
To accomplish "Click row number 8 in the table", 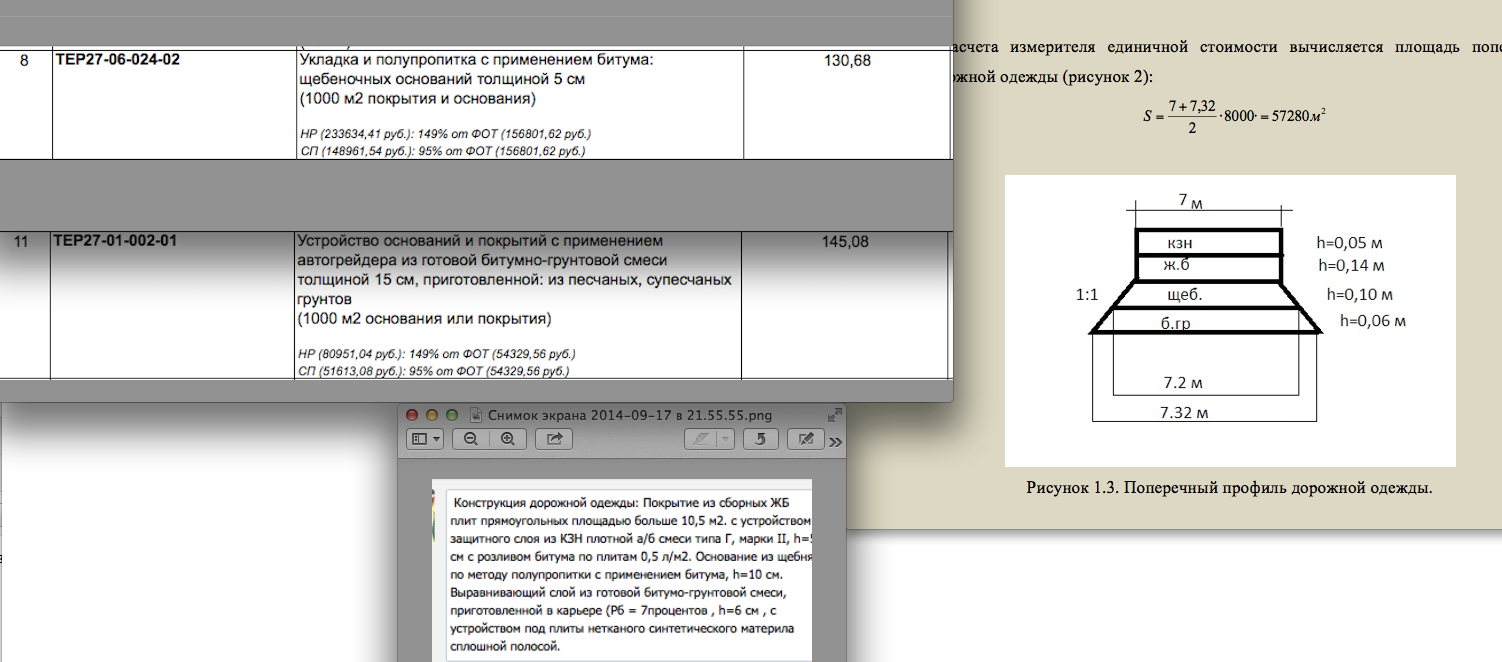I will pos(24,60).
